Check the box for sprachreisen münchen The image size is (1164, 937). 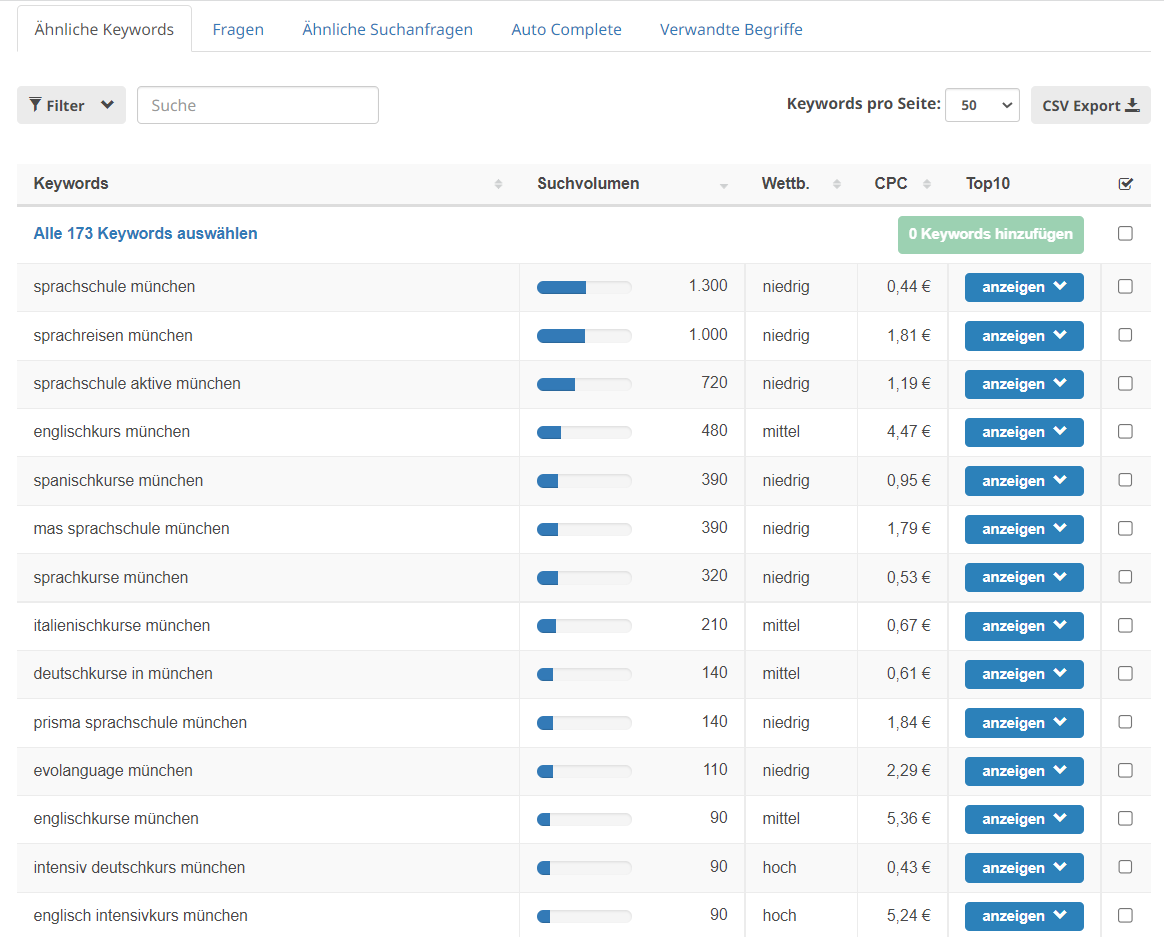[1125, 335]
